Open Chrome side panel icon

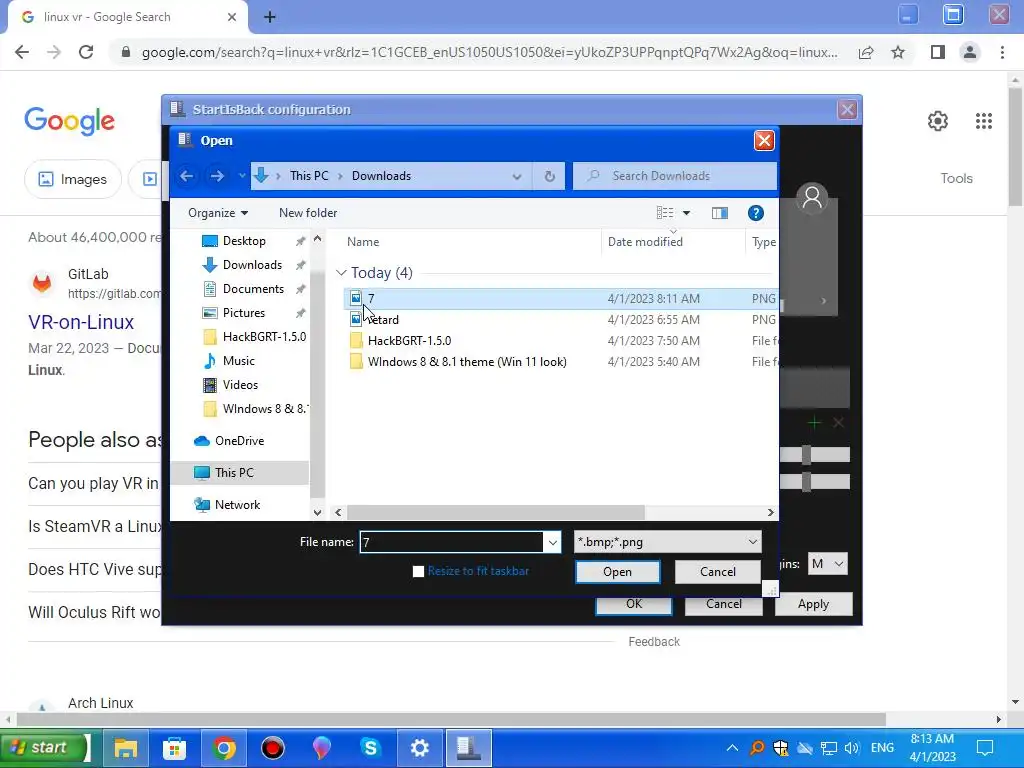pyautogui.click(x=938, y=52)
